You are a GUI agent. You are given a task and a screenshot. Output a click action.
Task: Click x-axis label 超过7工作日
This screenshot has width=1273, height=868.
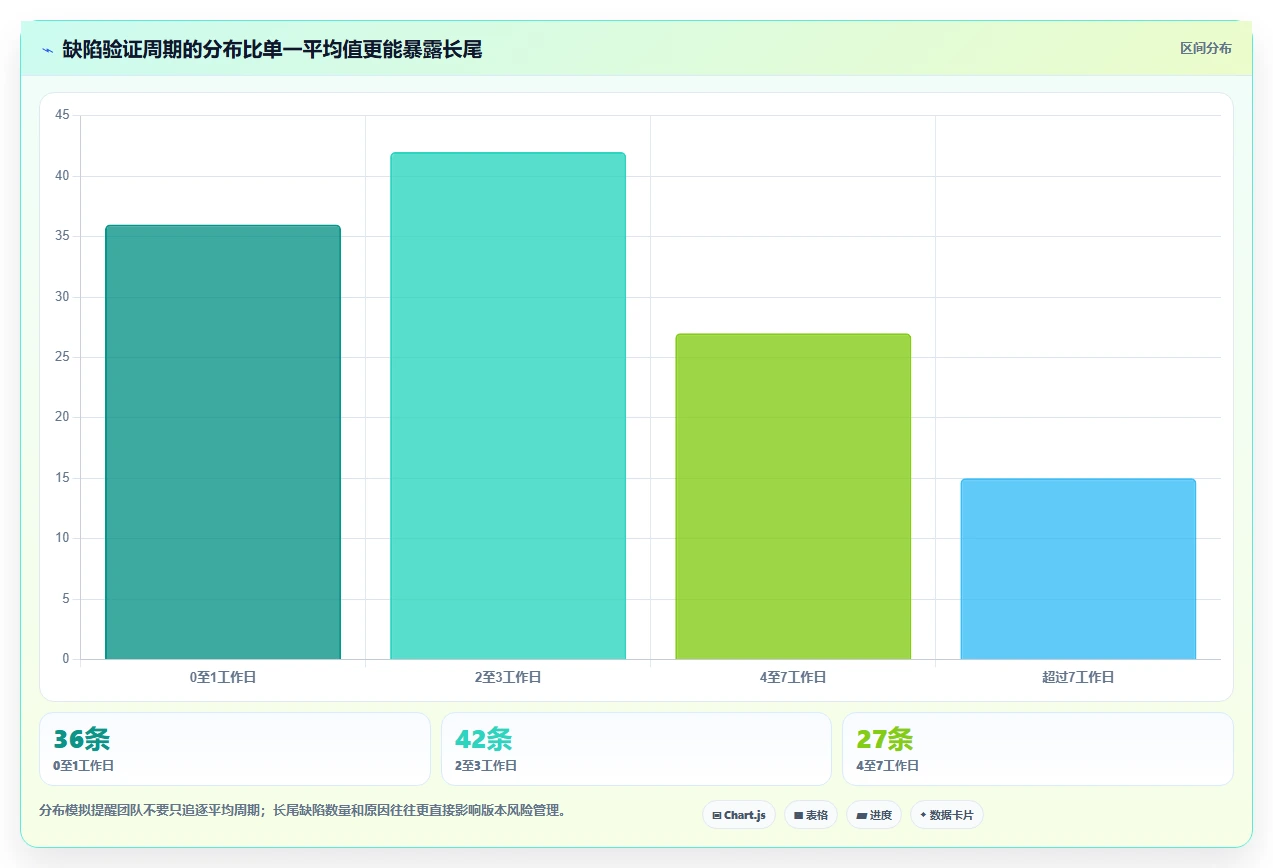[1078, 677]
